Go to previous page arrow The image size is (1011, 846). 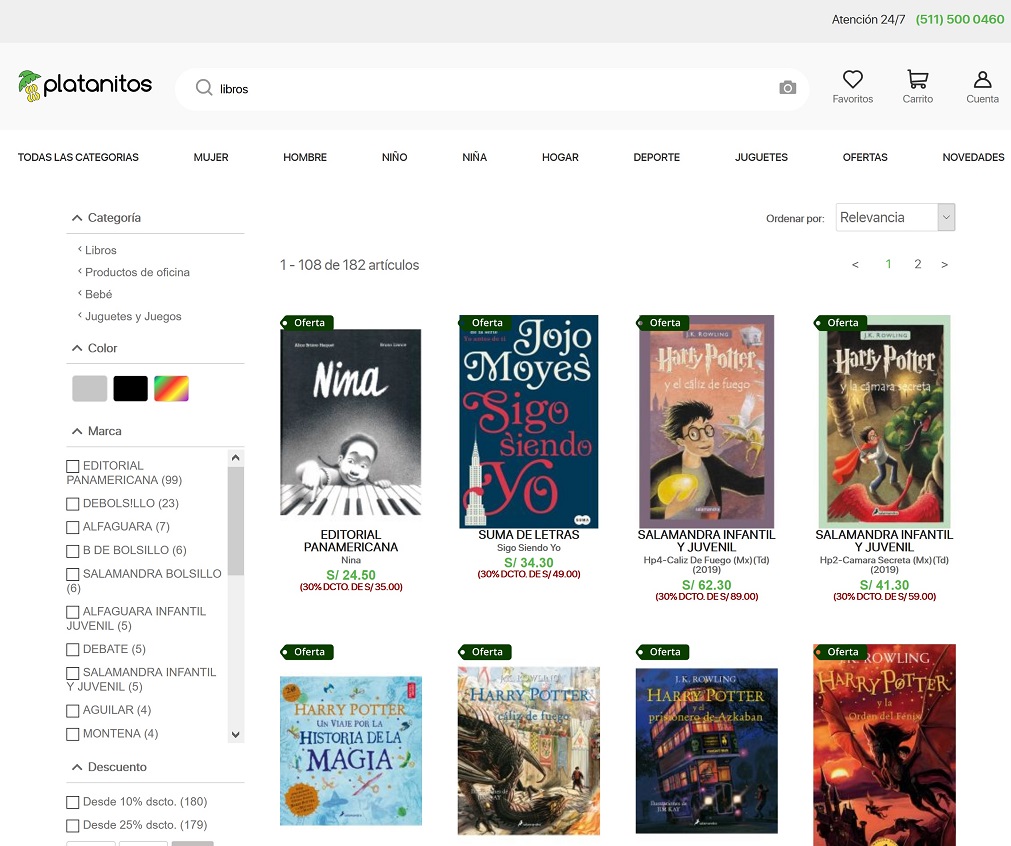pyautogui.click(x=855, y=264)
